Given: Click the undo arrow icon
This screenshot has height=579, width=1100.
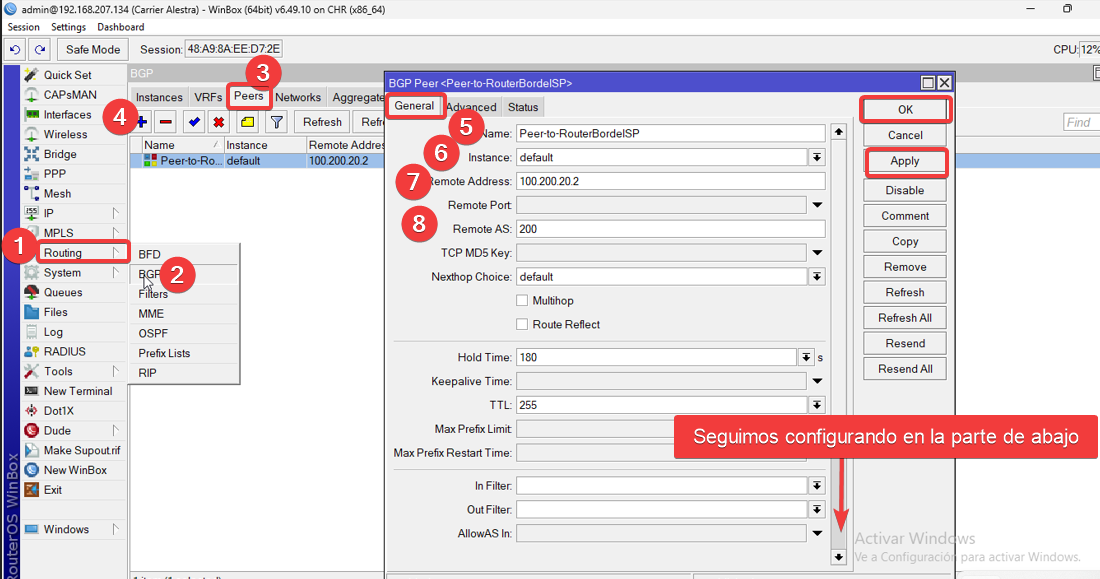Looking at the screenshot, I should 15,49.
